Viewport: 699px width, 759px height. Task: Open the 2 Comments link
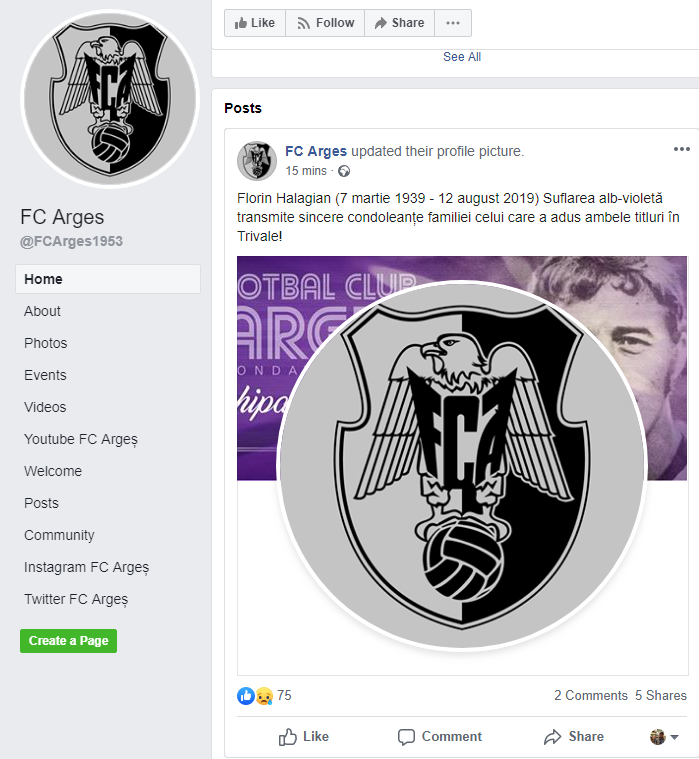pos(591,695)
